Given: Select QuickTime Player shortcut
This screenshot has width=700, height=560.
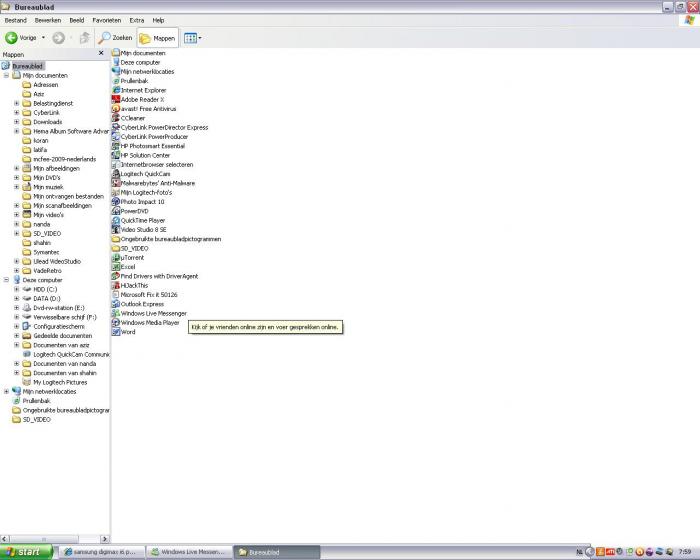Looking at the screenshot, I should 138,221.
